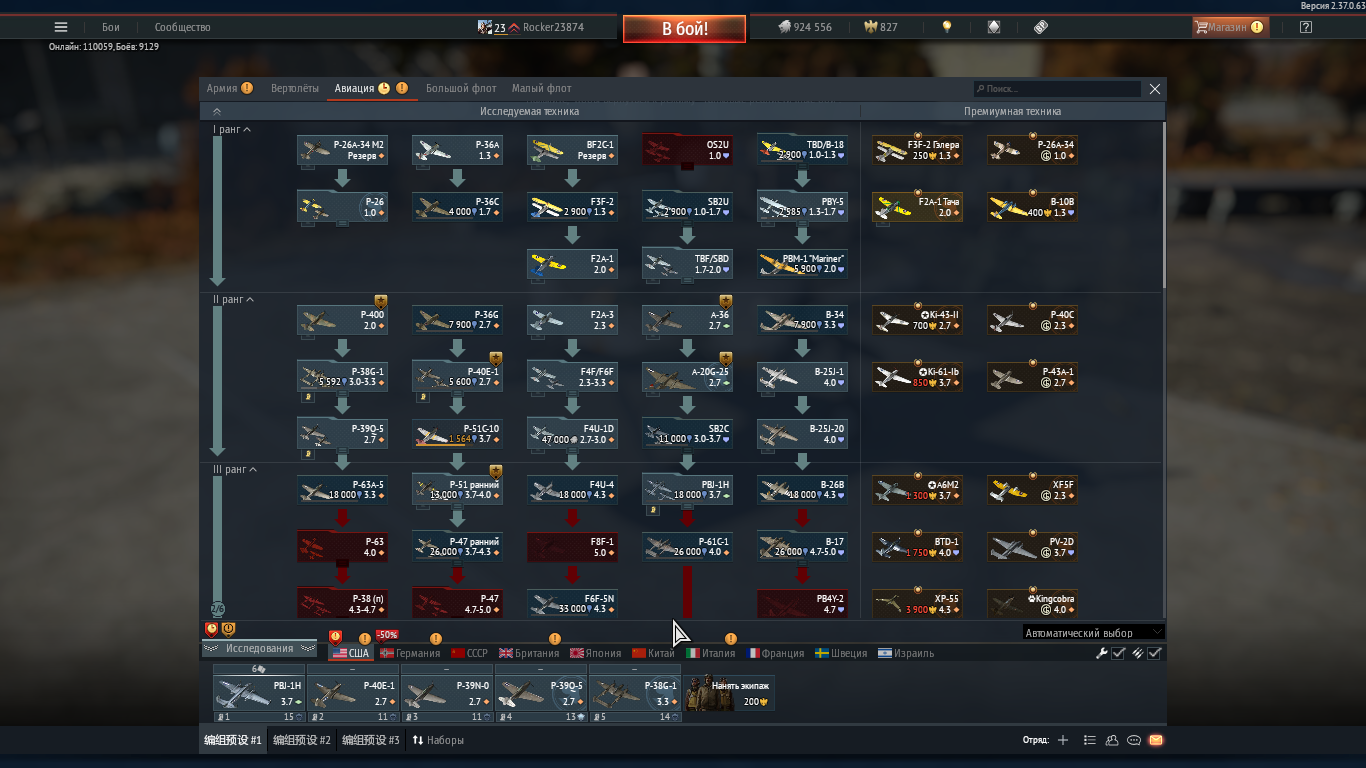Select F6F-5N aircraft card
The height and width of the screenshot is (768, 1366).
pyautogui.click(x=572, y=604)
